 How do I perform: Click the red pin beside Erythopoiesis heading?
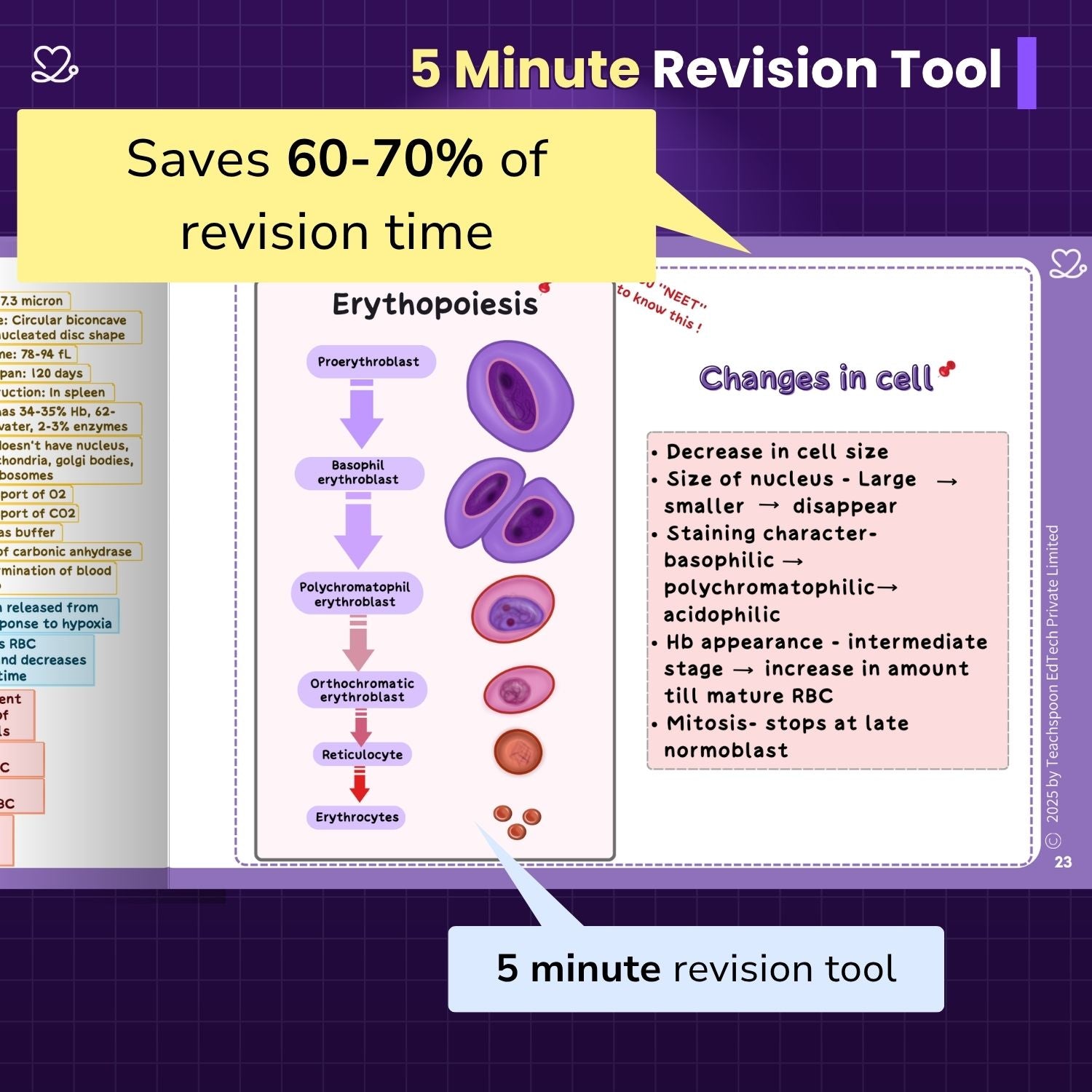click(544, 288)
